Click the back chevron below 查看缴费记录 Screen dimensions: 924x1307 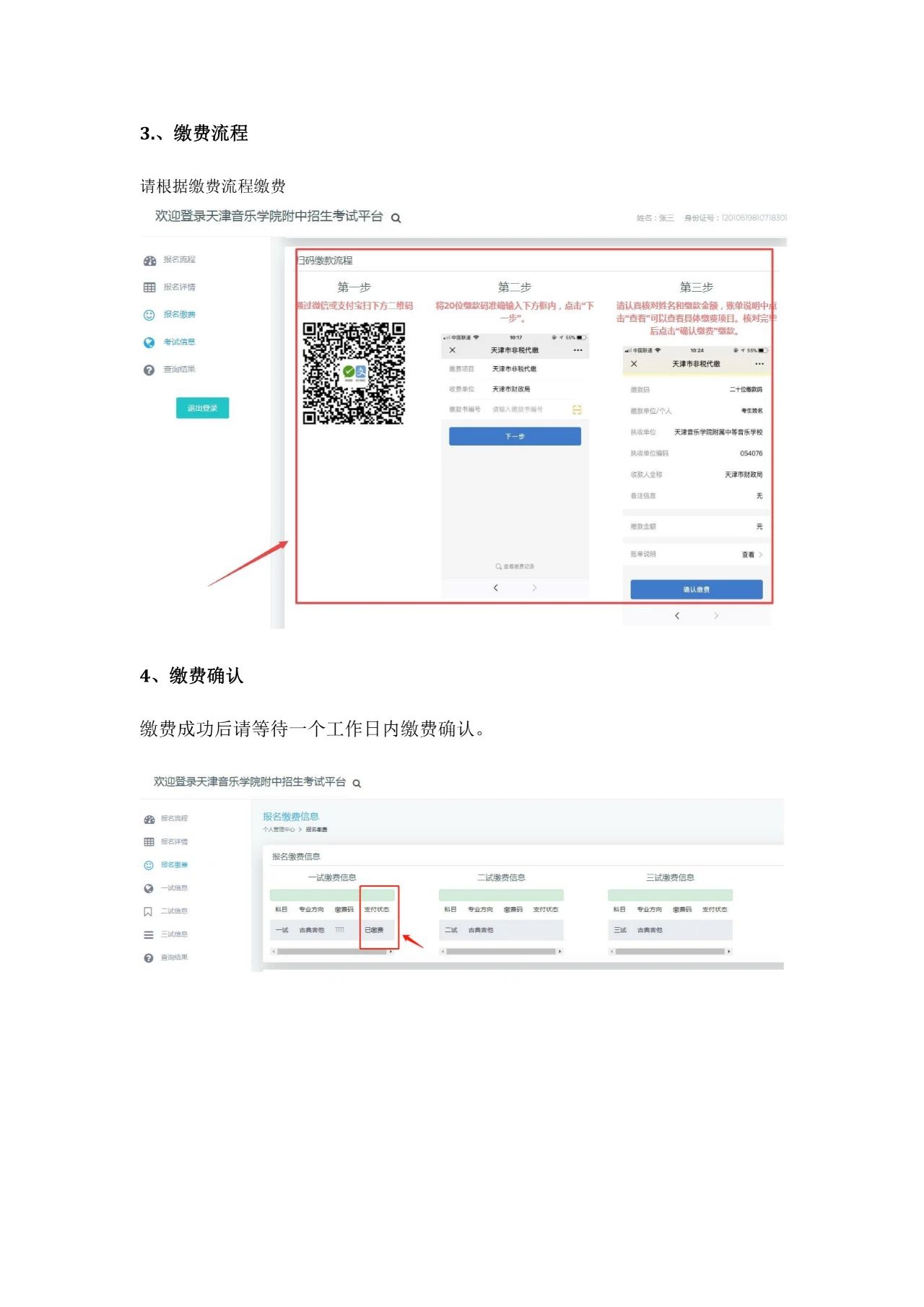point(495,588)
